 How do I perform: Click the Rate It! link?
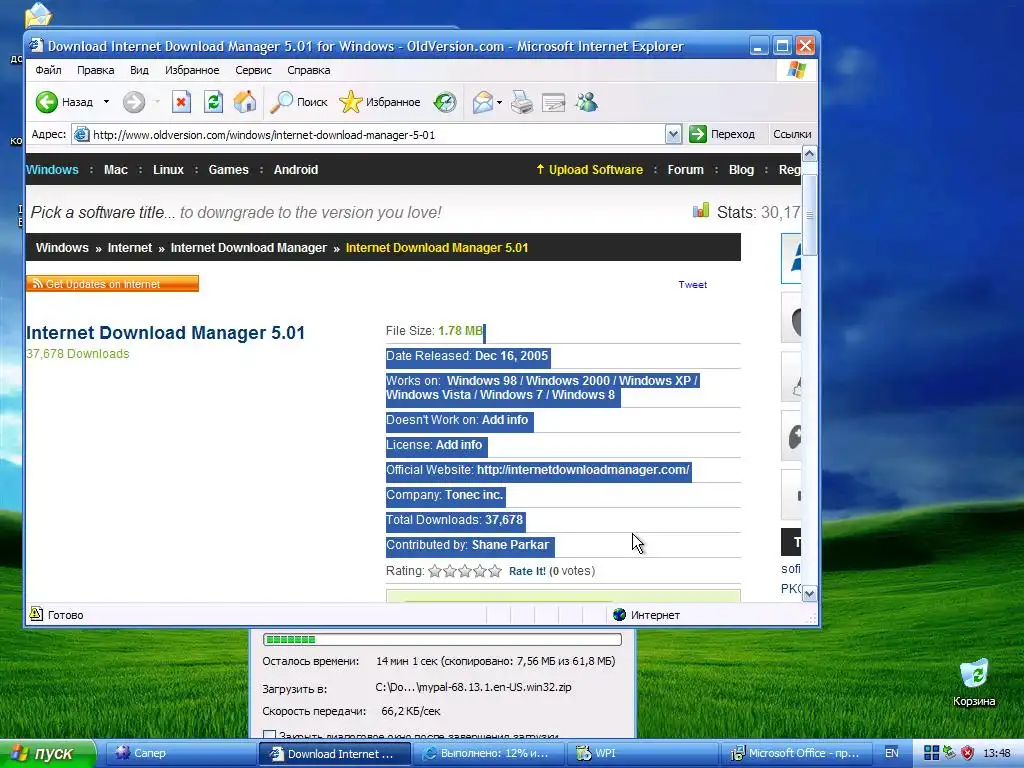coord(527,571)
